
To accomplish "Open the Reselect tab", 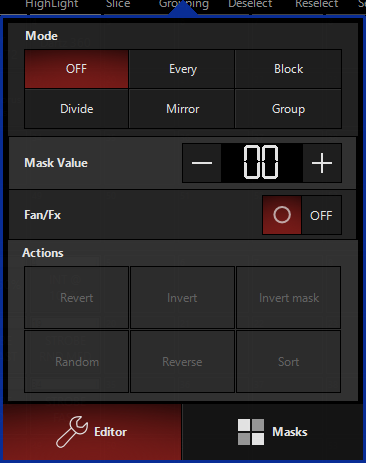I will pos(317,5).
